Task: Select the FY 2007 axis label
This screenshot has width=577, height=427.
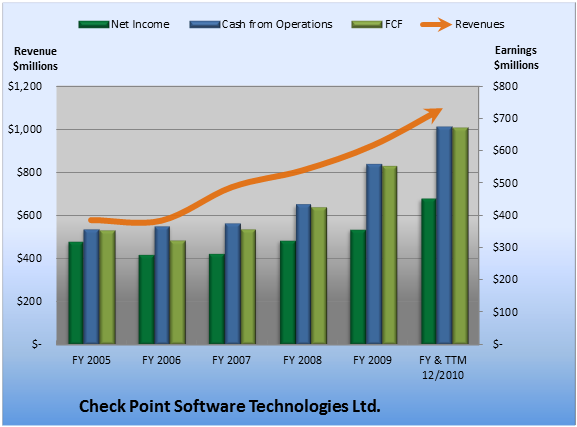Action: coord(231,360)
